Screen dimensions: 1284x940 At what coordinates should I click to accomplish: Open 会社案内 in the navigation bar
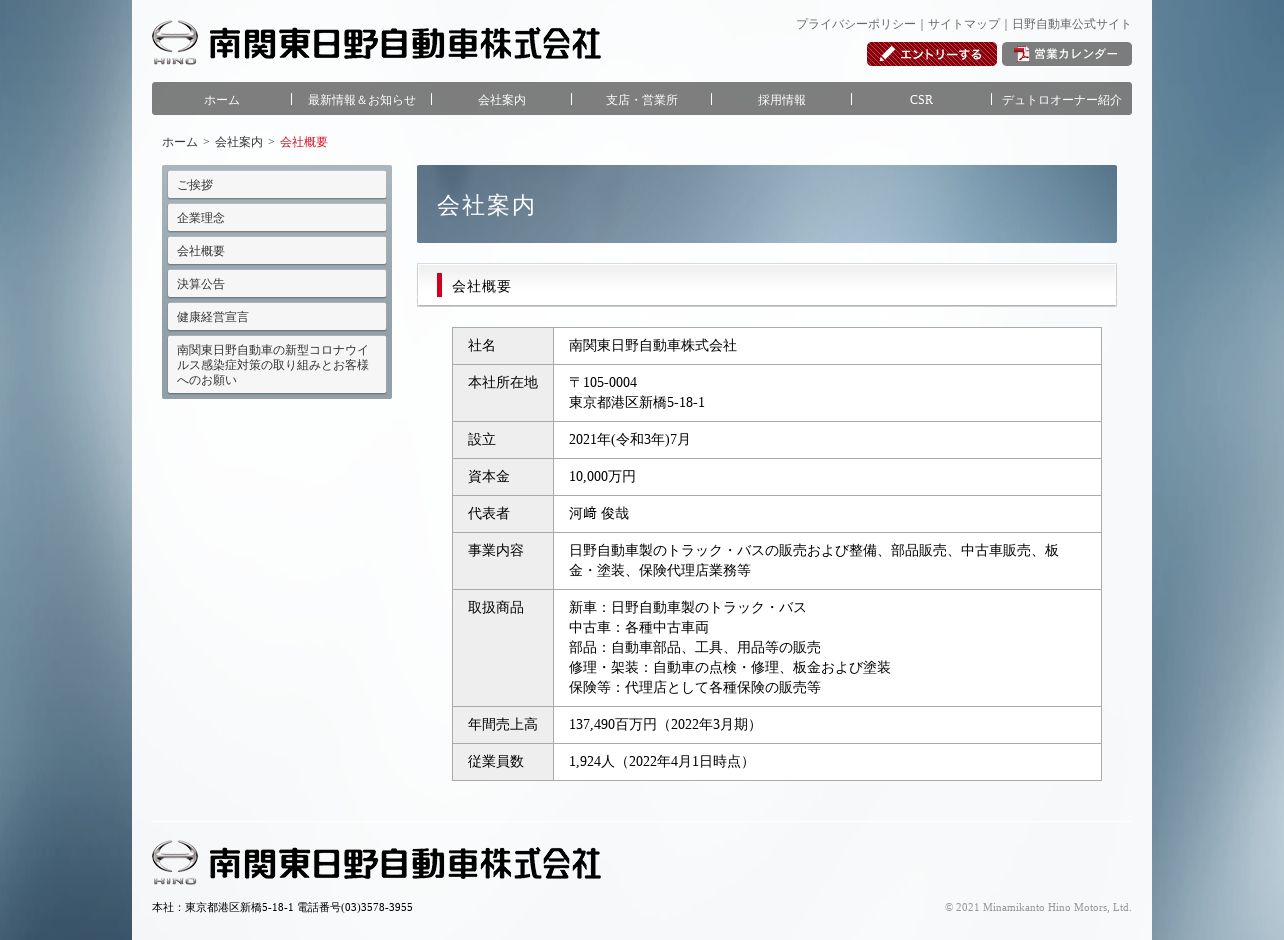coord(502,99)
